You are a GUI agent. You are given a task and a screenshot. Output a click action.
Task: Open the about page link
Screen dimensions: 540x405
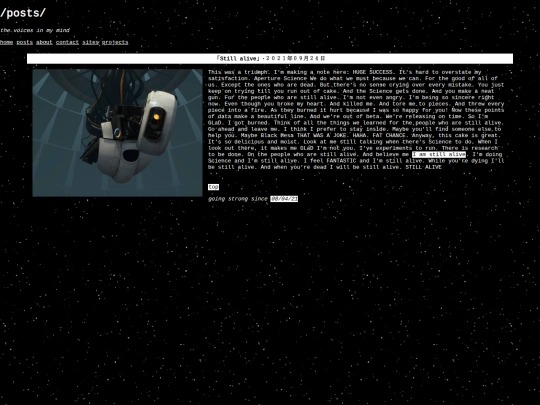pyautogui.click(x=44, y=42)
